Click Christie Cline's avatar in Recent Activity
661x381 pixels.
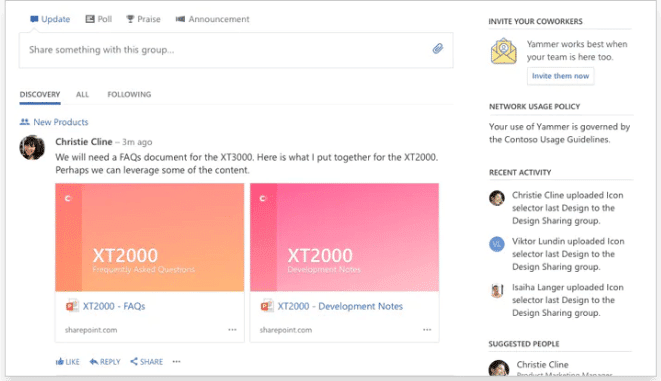click(497, 198)
